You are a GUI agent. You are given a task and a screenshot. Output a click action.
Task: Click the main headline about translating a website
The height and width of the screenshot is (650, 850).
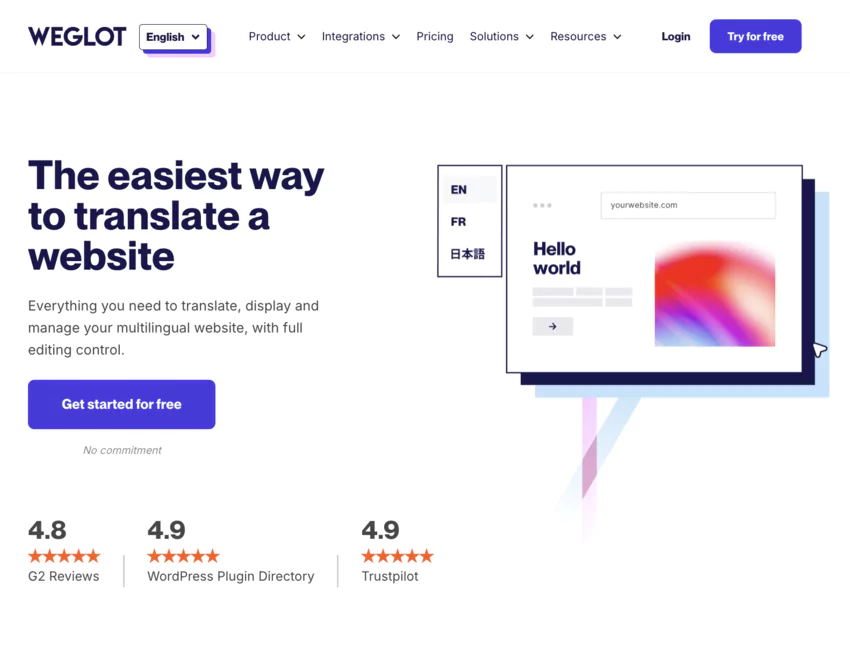(176, 216)
